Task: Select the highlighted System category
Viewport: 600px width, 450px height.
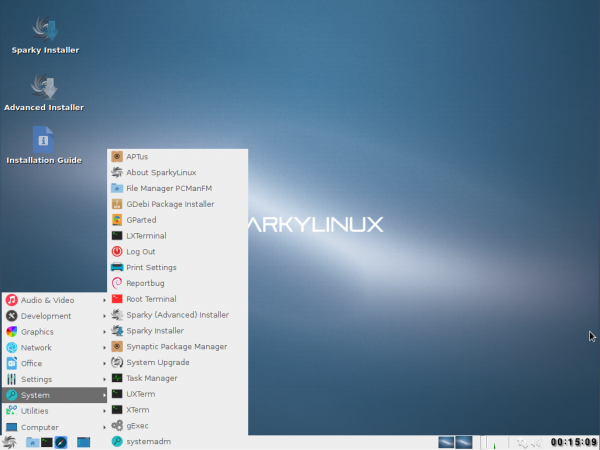Action: [55, 395]
